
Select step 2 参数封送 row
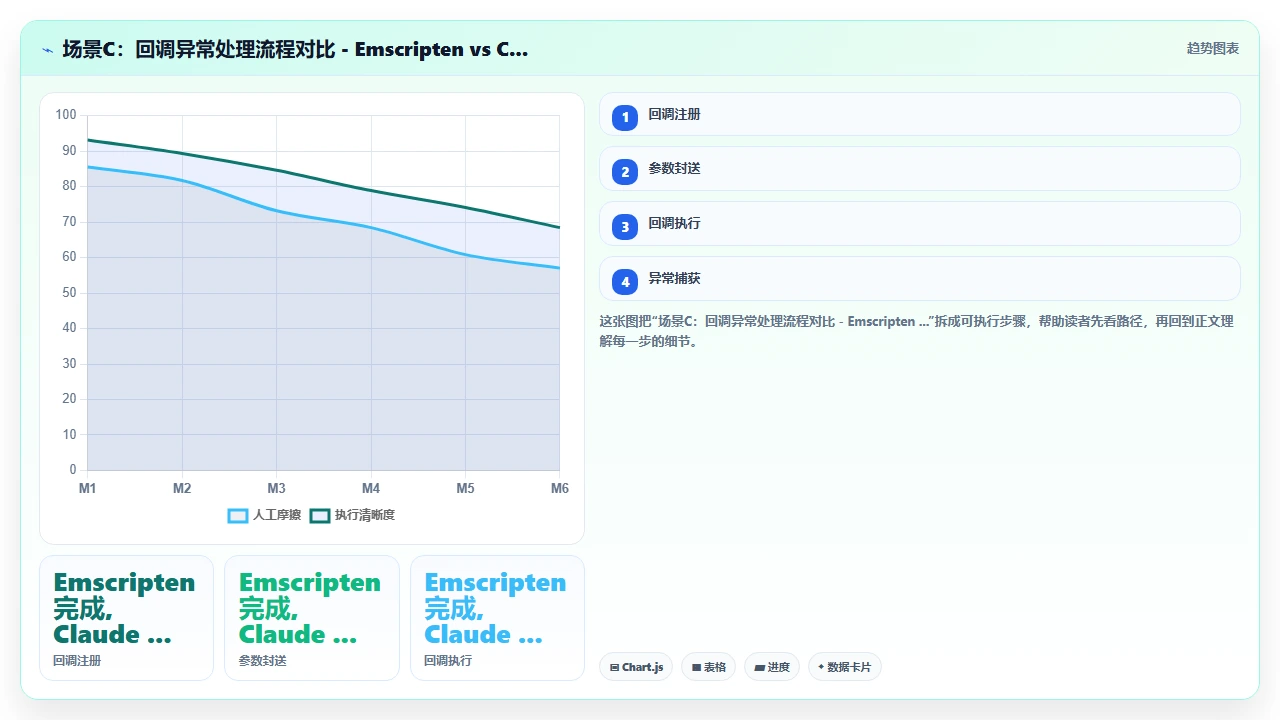tap(920, 168)
